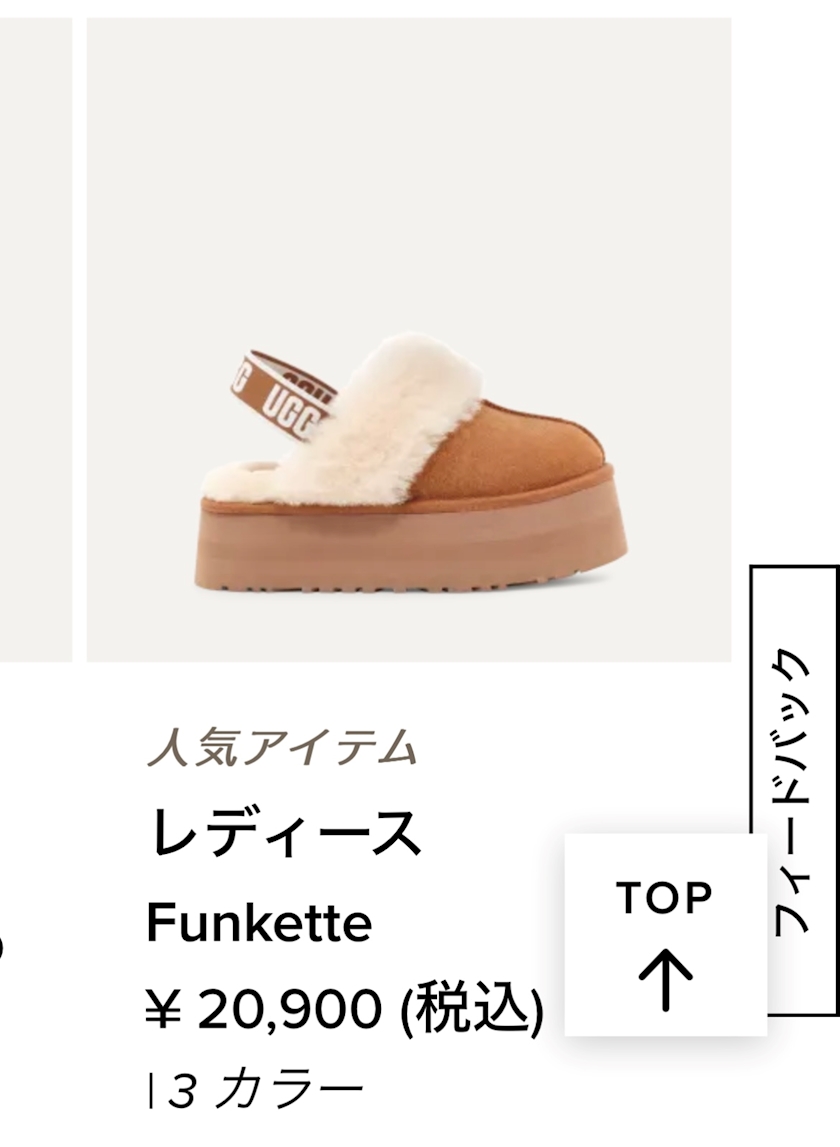Tap the TOP label to return to the top
Image resolution: width=840 pixels, height=1147 pixels.
(x=664, y=898)
